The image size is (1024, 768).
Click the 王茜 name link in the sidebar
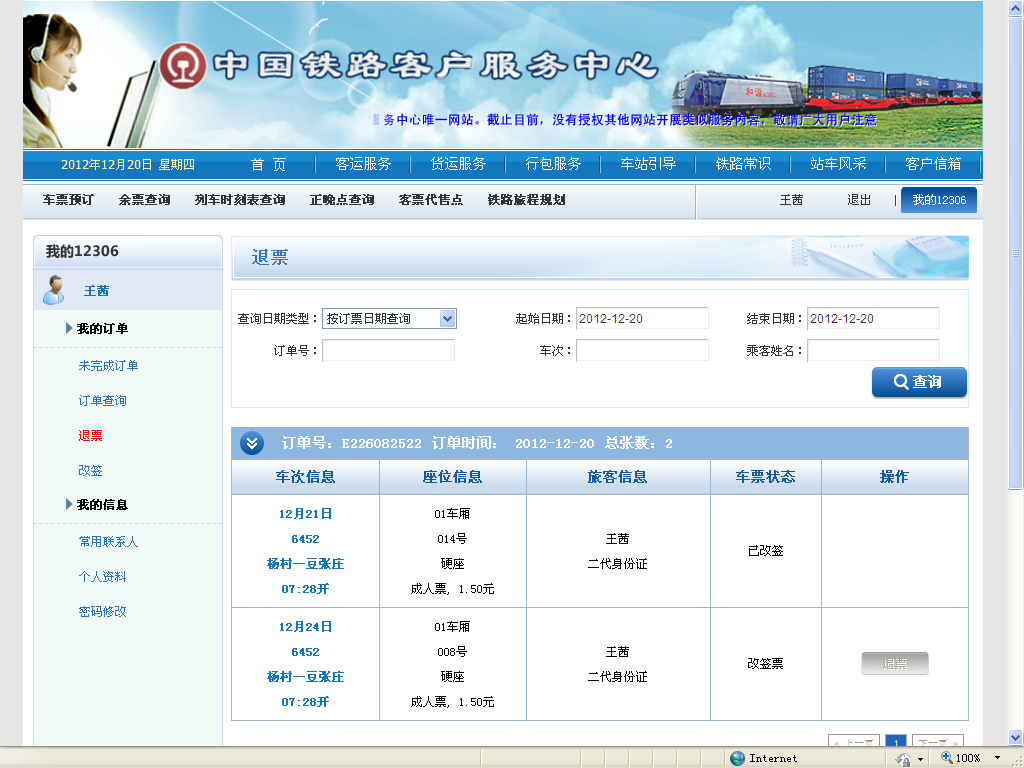[96, 291]
